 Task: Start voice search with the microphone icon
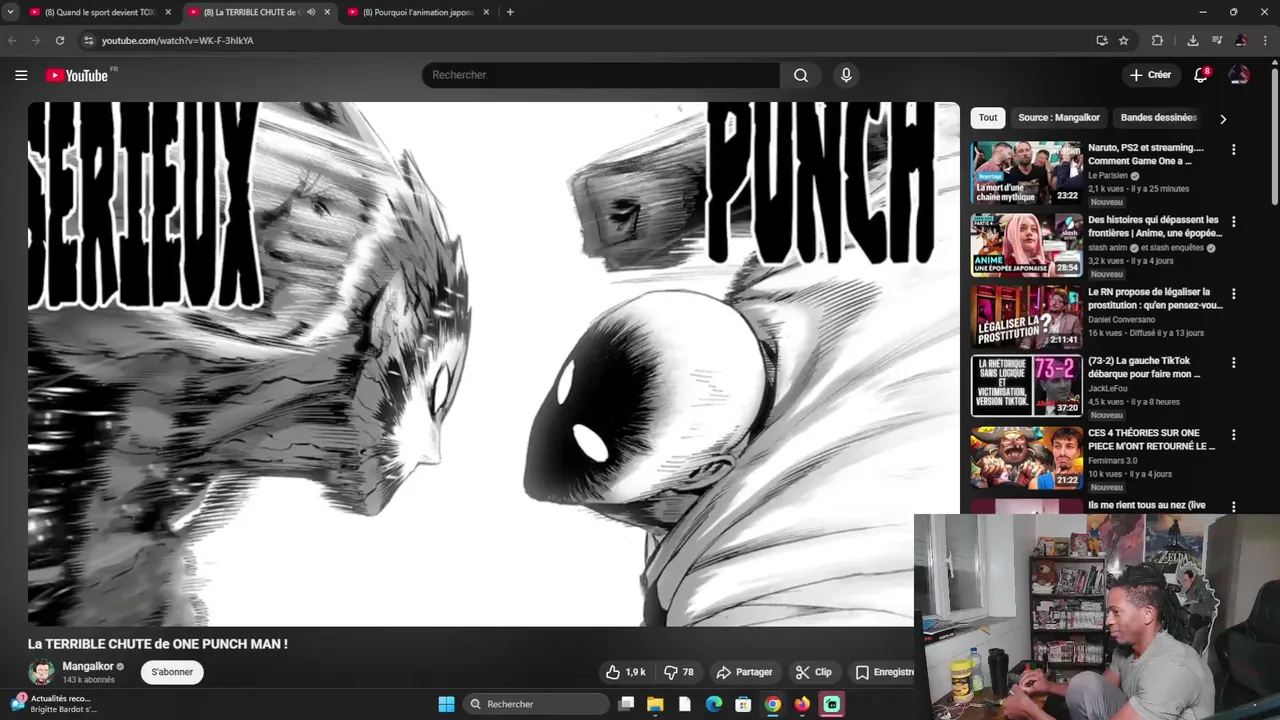coord(846,75)
